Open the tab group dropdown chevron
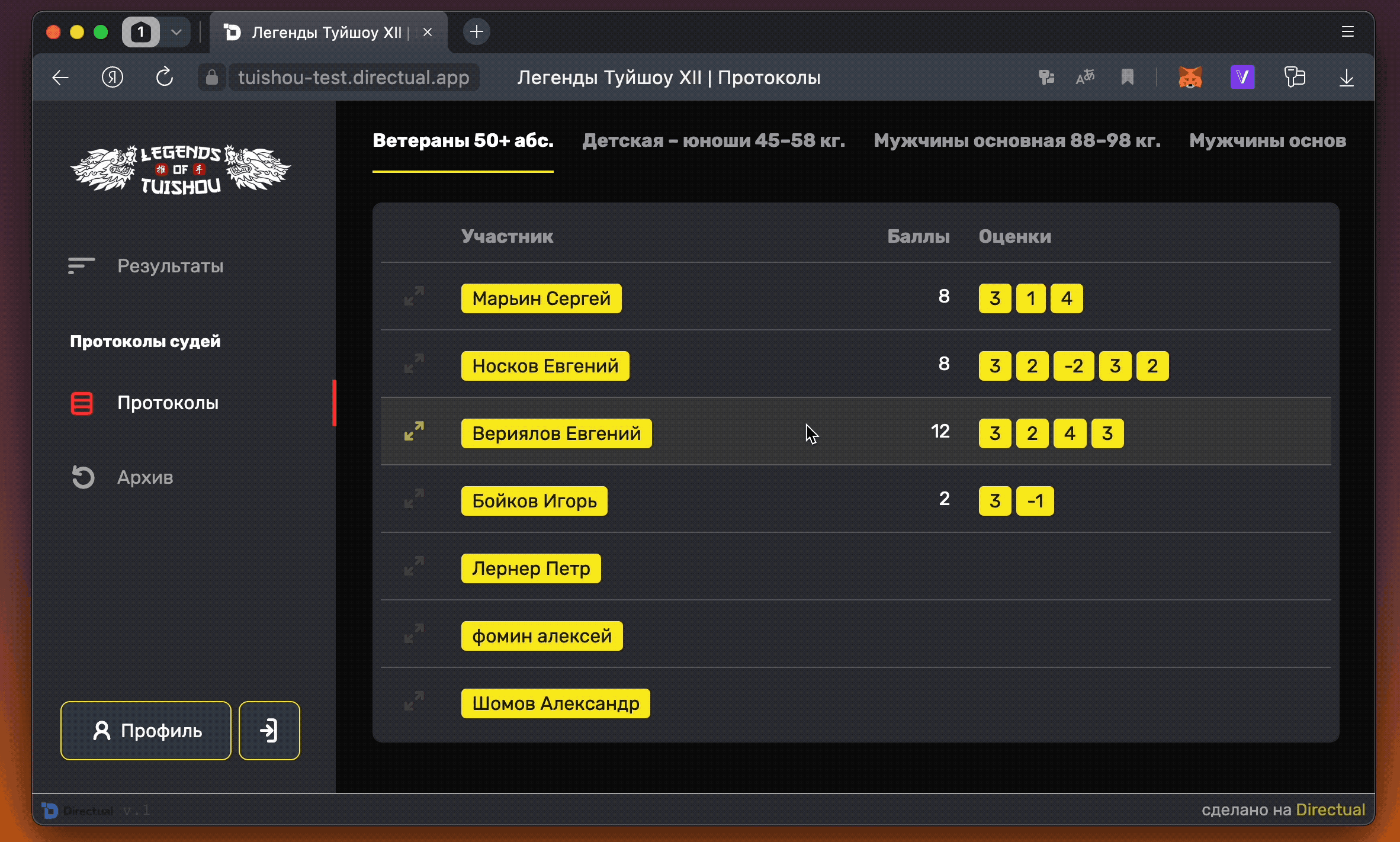The height and width of the screenshot is (842, 1400). [x=176, y=32]
